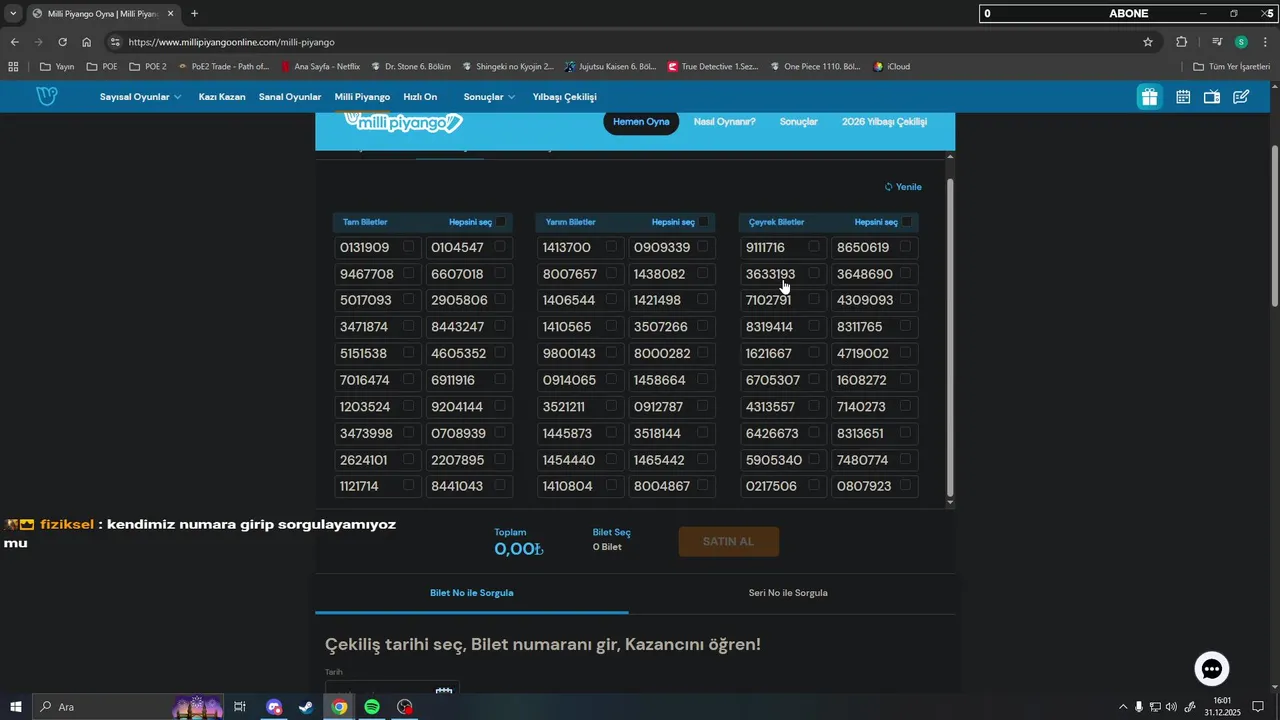Click the SATIN AL button
Screen dimensions: 1280x720
(x=729, y=541)
